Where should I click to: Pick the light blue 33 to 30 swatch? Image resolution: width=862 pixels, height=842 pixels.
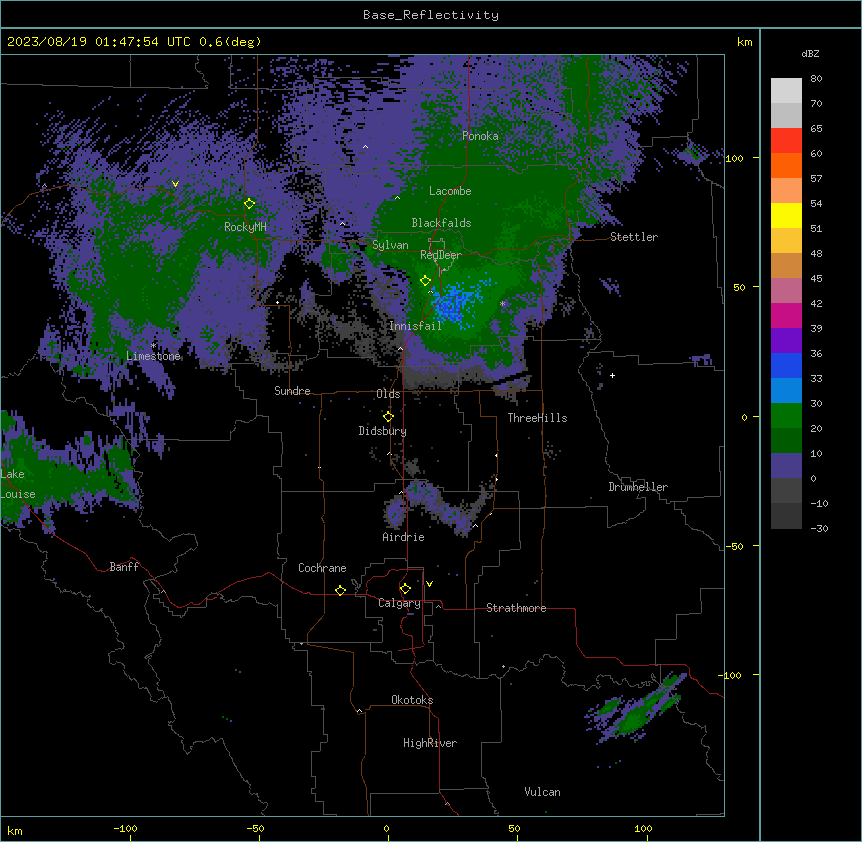click(786, 391)
